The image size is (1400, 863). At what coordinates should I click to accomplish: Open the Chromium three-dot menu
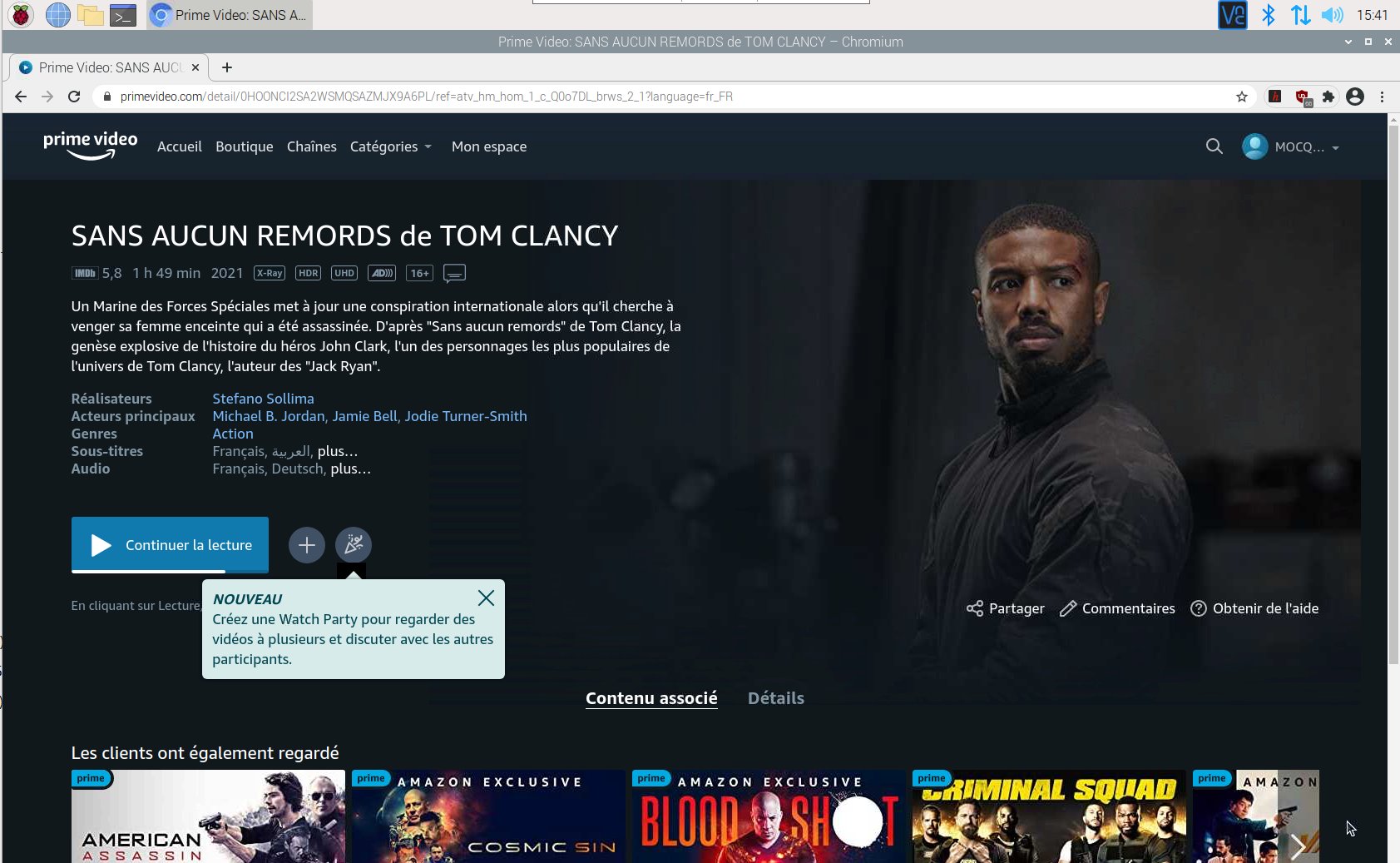pyautogui.click(x=1382, y=97)
